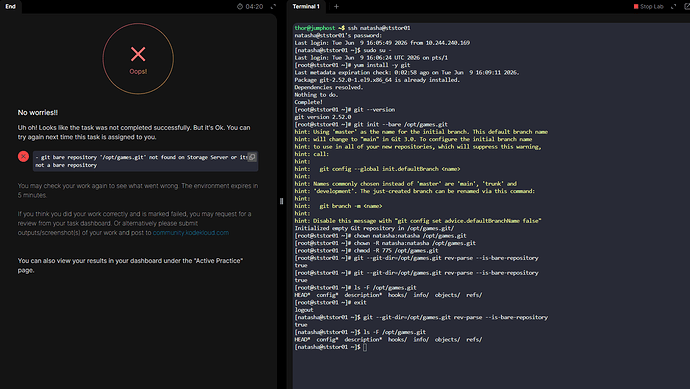This screenshot has width=690, height=389.
Task: Click the 'Dependencies resolved.' output line
Action: (x=329, y=87)
